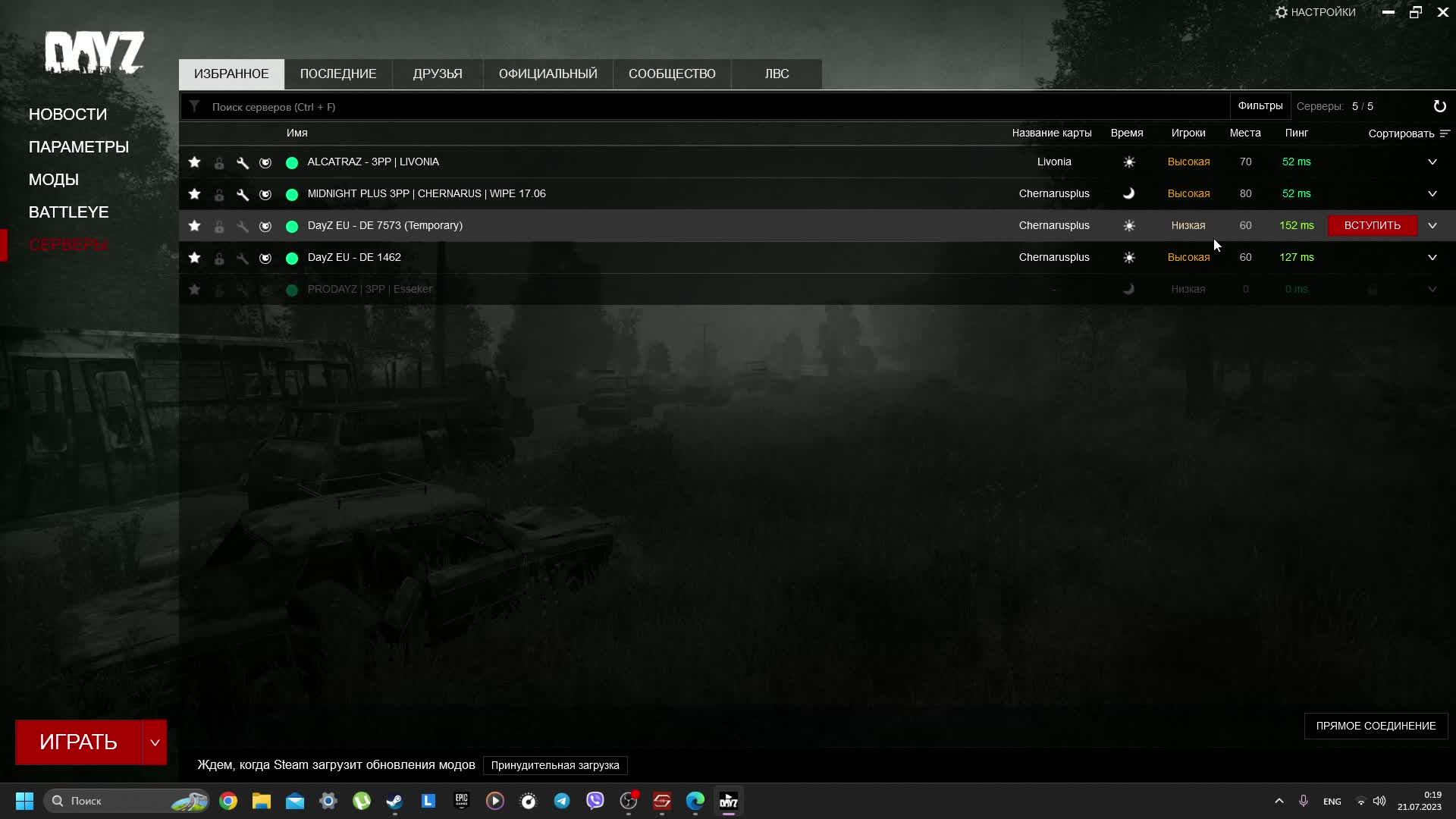The width and height of the screenshot is (1456, 819).
Task: Click wrench mods icon on ALCATRAZ row
Action: [243, 162]
